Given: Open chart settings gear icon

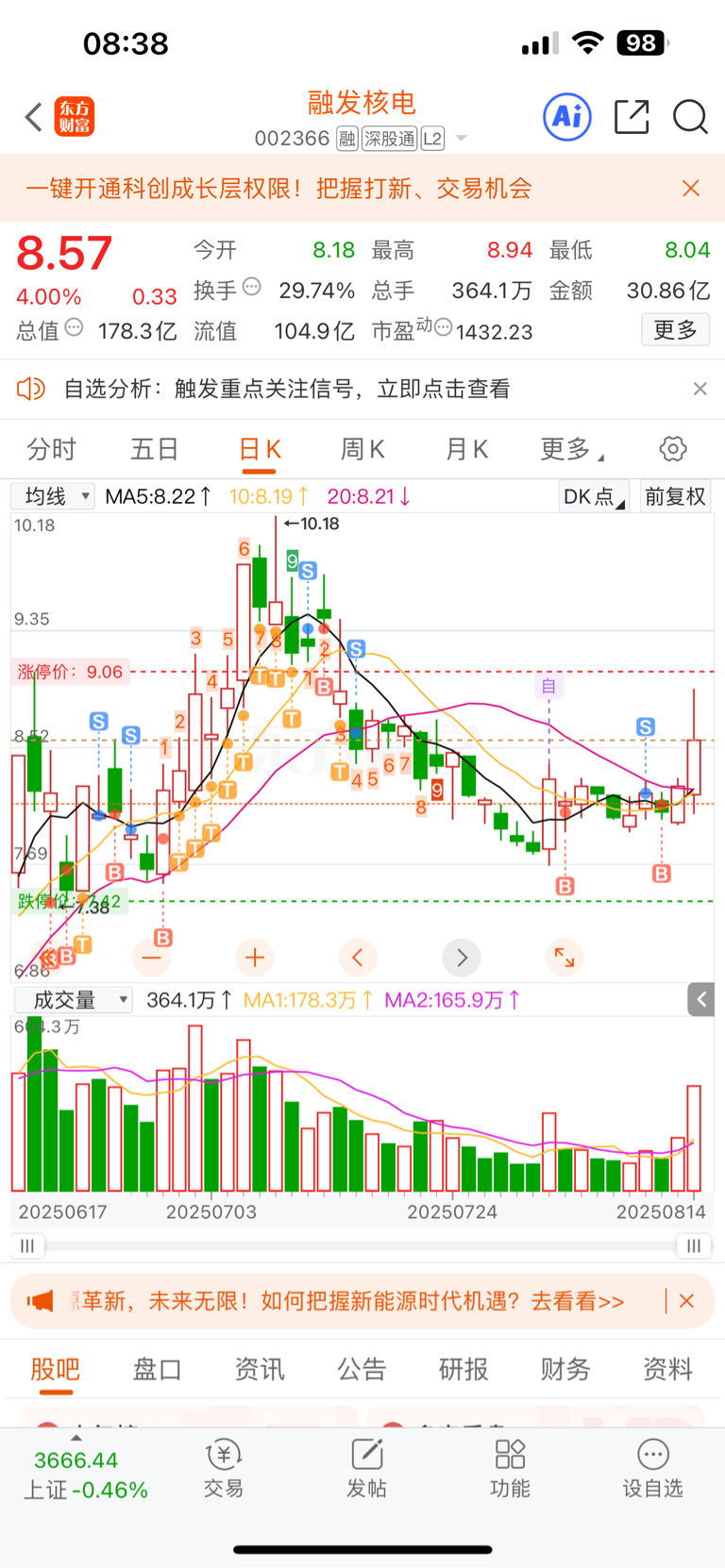Looking at the screenshot, I should tap(673, 449).
